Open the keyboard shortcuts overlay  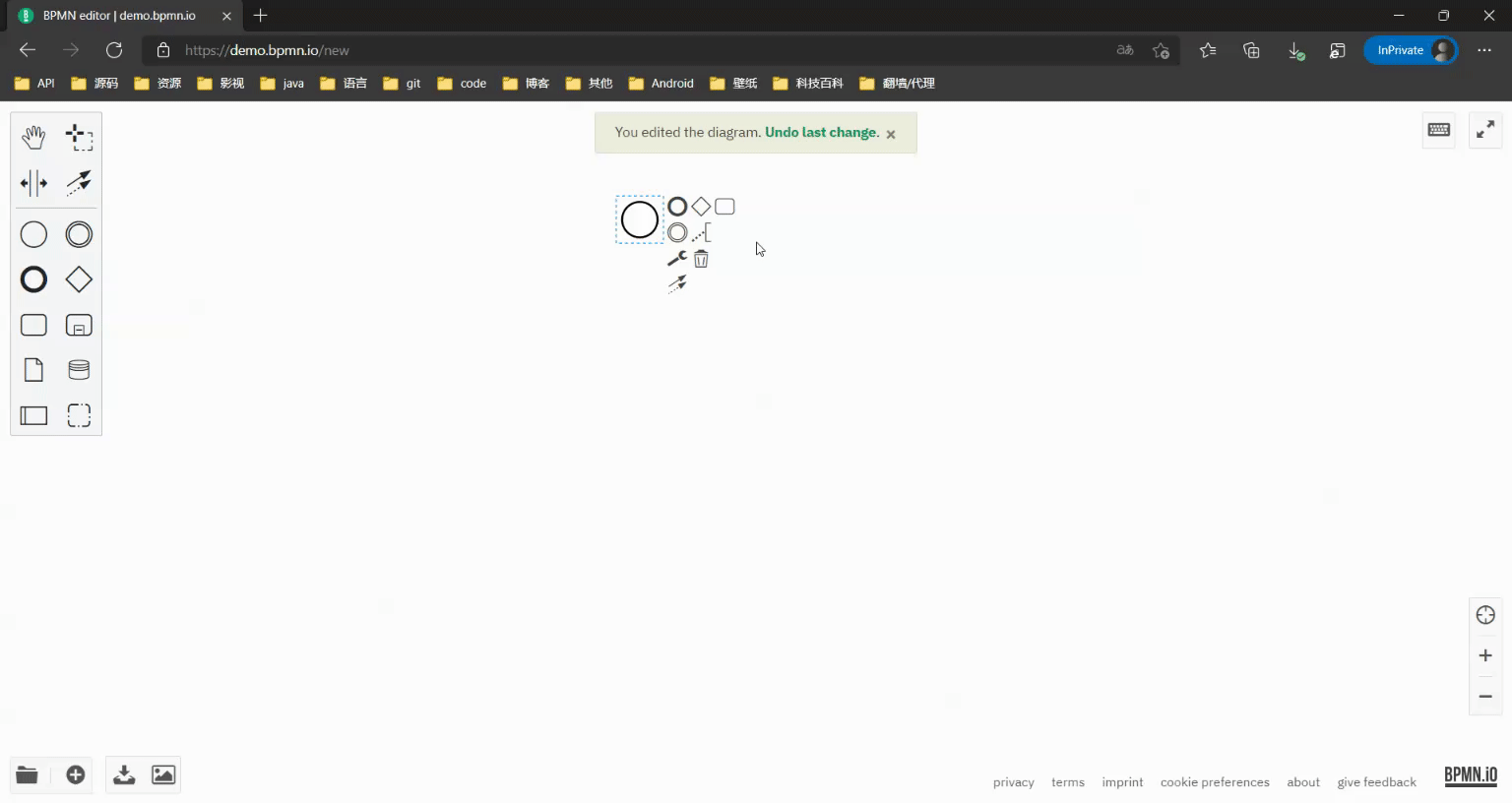[1438, 129]
